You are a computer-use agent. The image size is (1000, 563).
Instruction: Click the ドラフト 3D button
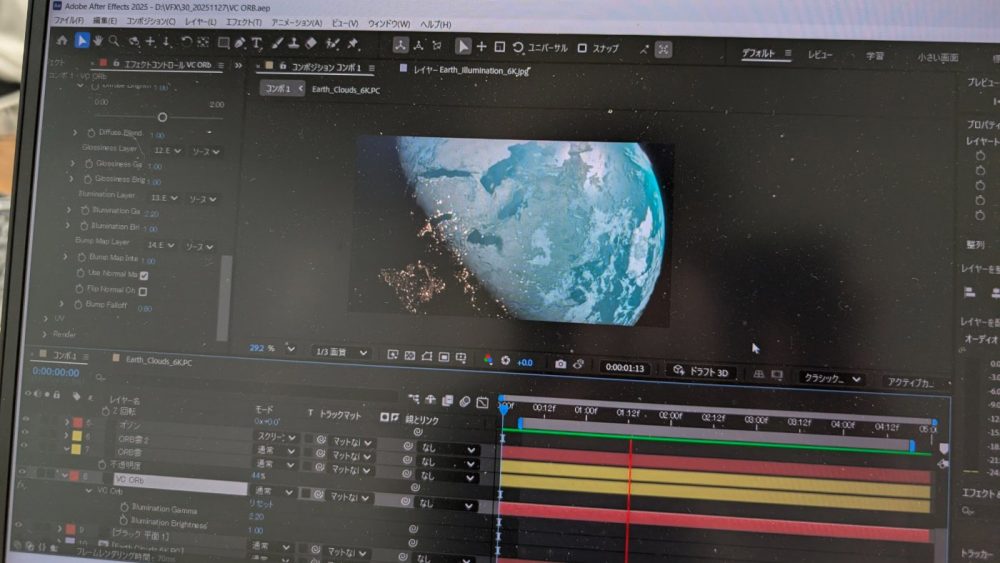tap(701, 372)
